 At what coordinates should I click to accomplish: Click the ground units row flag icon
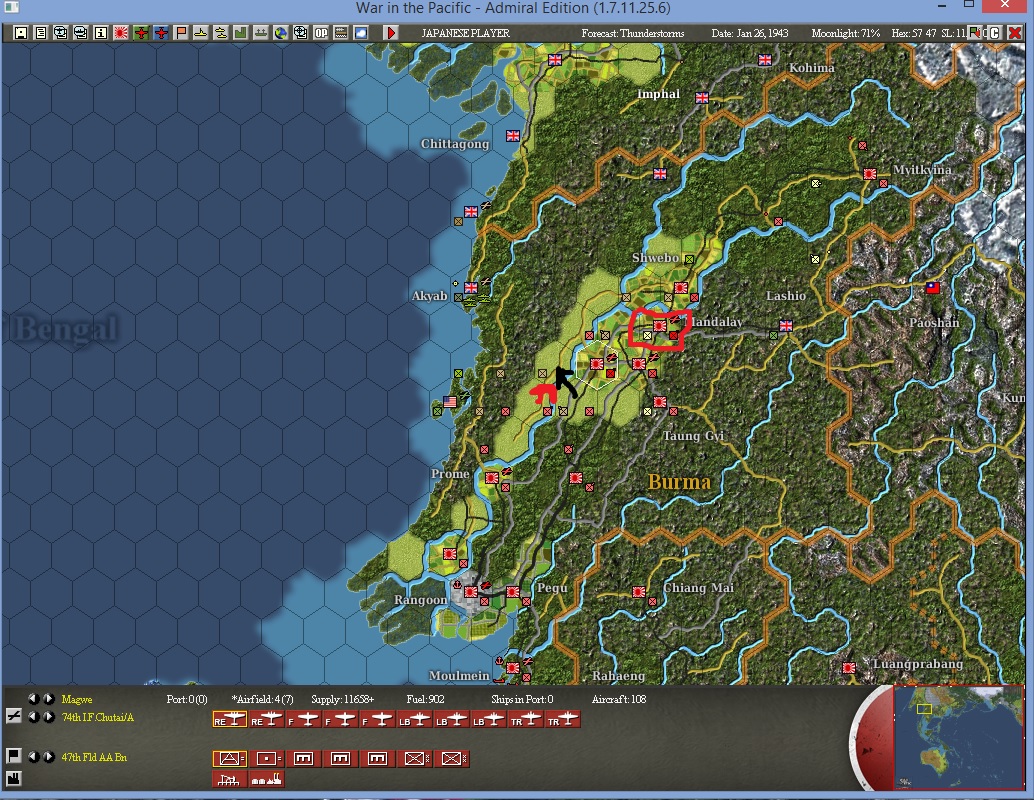click(x=13, y=756)
